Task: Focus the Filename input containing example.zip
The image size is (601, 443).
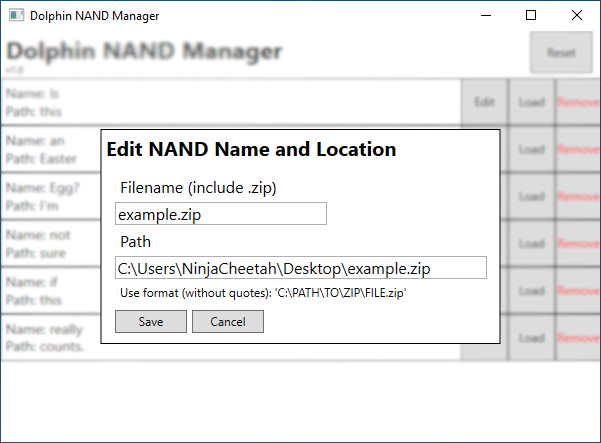Action: [221, 213]
